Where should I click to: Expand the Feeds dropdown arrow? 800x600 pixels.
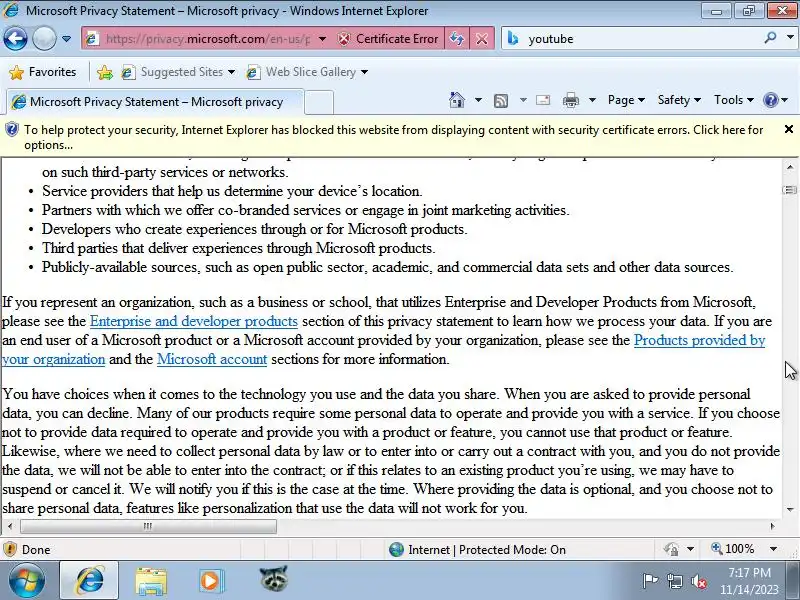[x=523, y=100]
